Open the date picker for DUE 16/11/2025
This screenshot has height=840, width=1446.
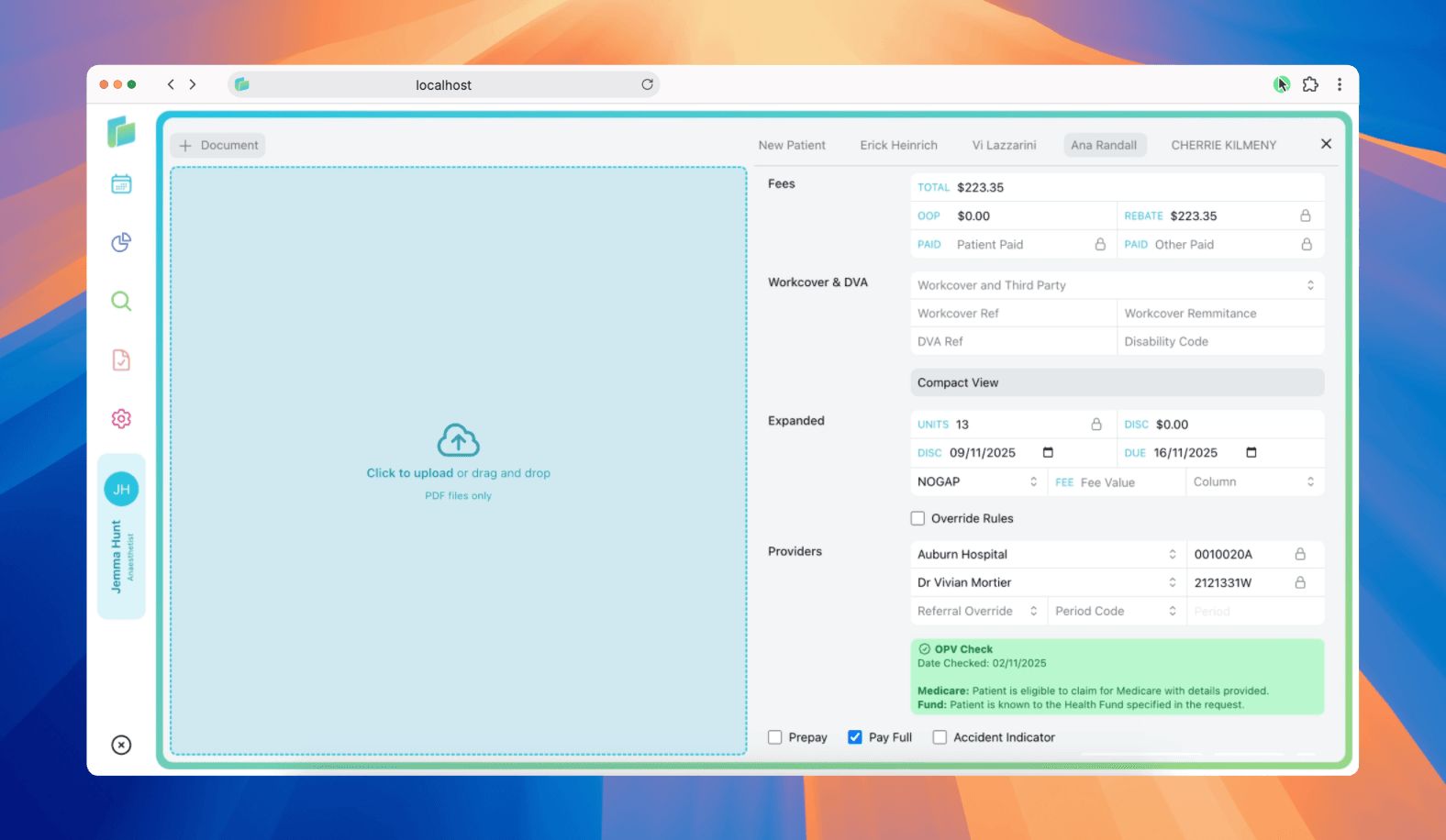pyautogui.click(x=1251, y=452)
